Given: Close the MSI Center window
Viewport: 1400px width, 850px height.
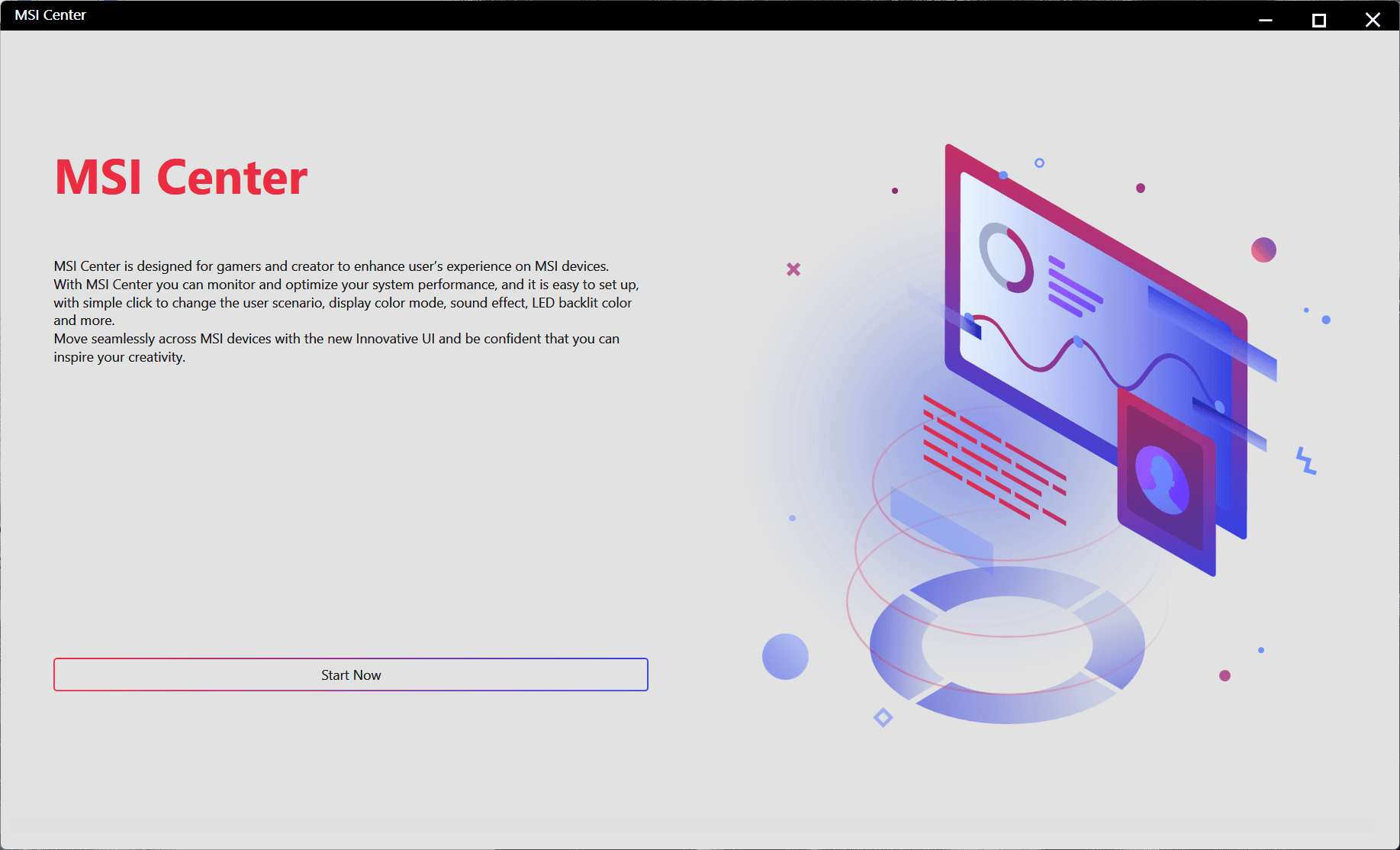Looking at the screenshot, I should pos(1372,20).
